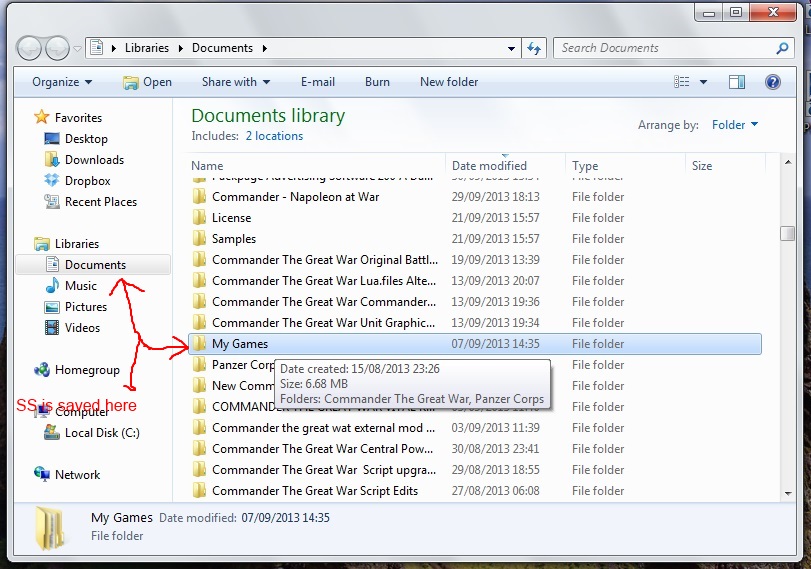The image size is (811, 569).
Task: Sort by the Type column header
Action: [x=625, y=166]
